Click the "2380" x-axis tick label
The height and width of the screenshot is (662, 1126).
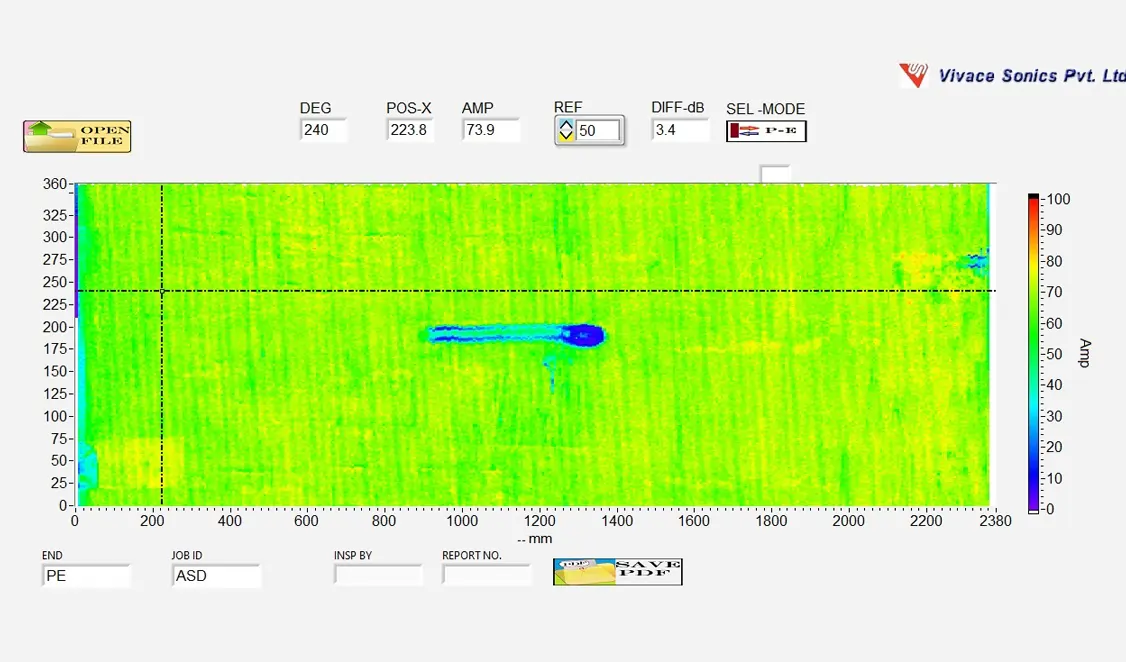[x=995, y=521]
